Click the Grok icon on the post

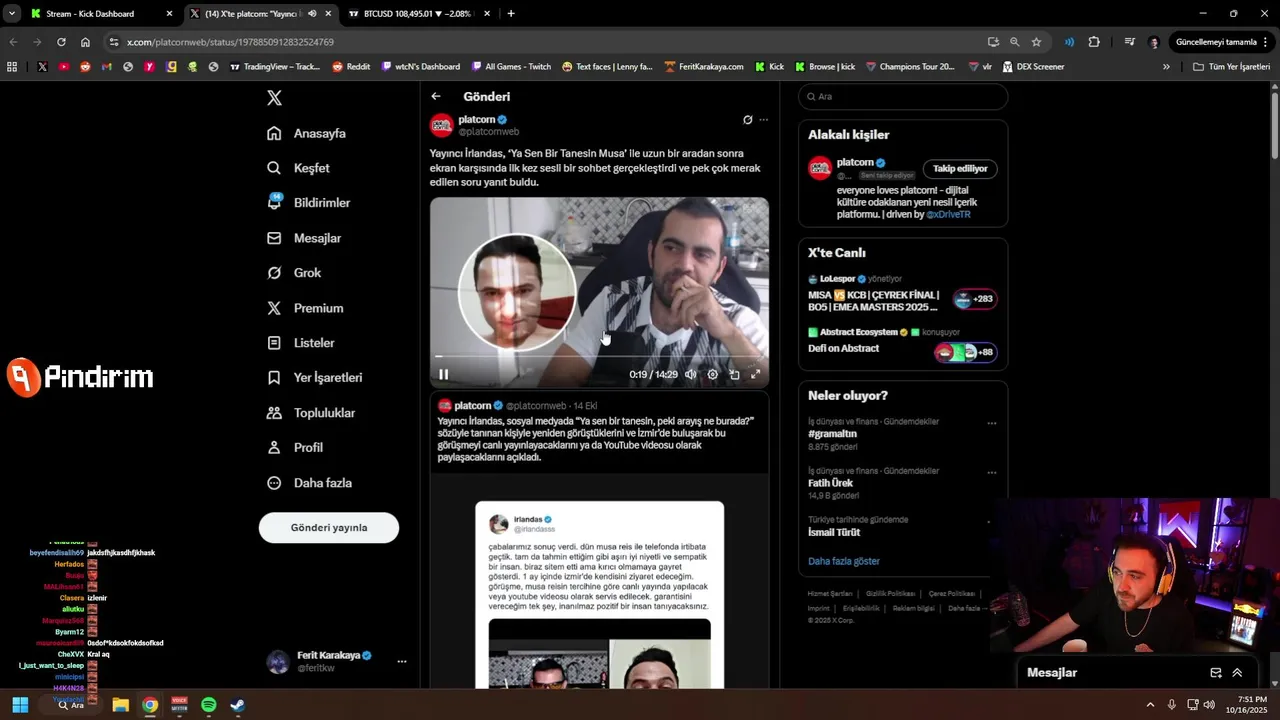point(747,120)
